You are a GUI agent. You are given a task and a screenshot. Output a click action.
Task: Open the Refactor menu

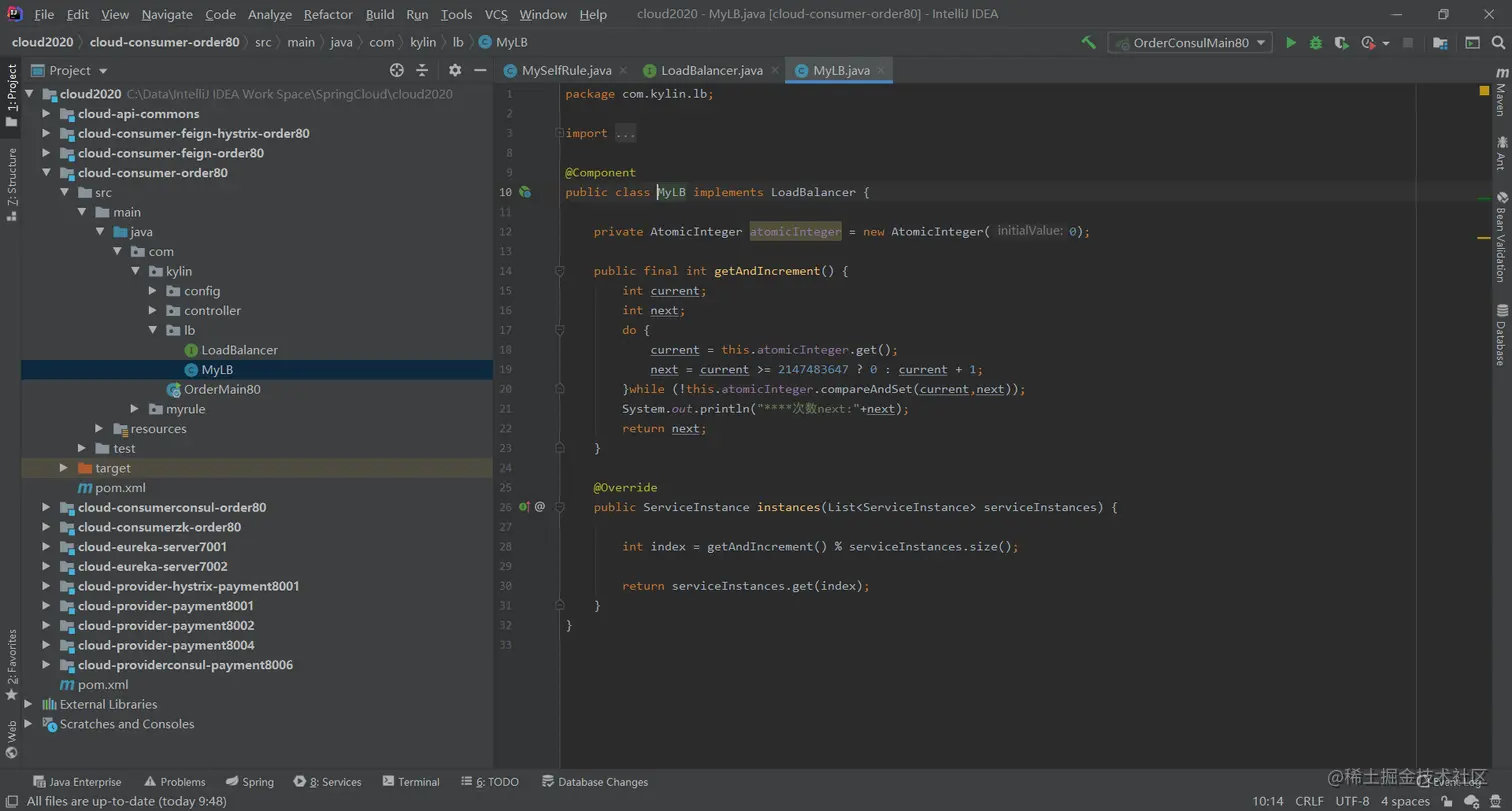pyautogui.click(x=328, y=14)
